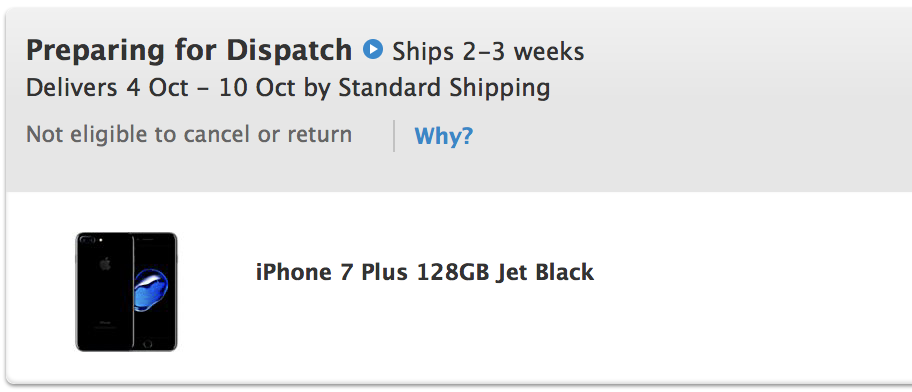Click the "Ships 2–3 weeks" status text
The height and width of the screenshot is (392, 912).
click(488, 52)
